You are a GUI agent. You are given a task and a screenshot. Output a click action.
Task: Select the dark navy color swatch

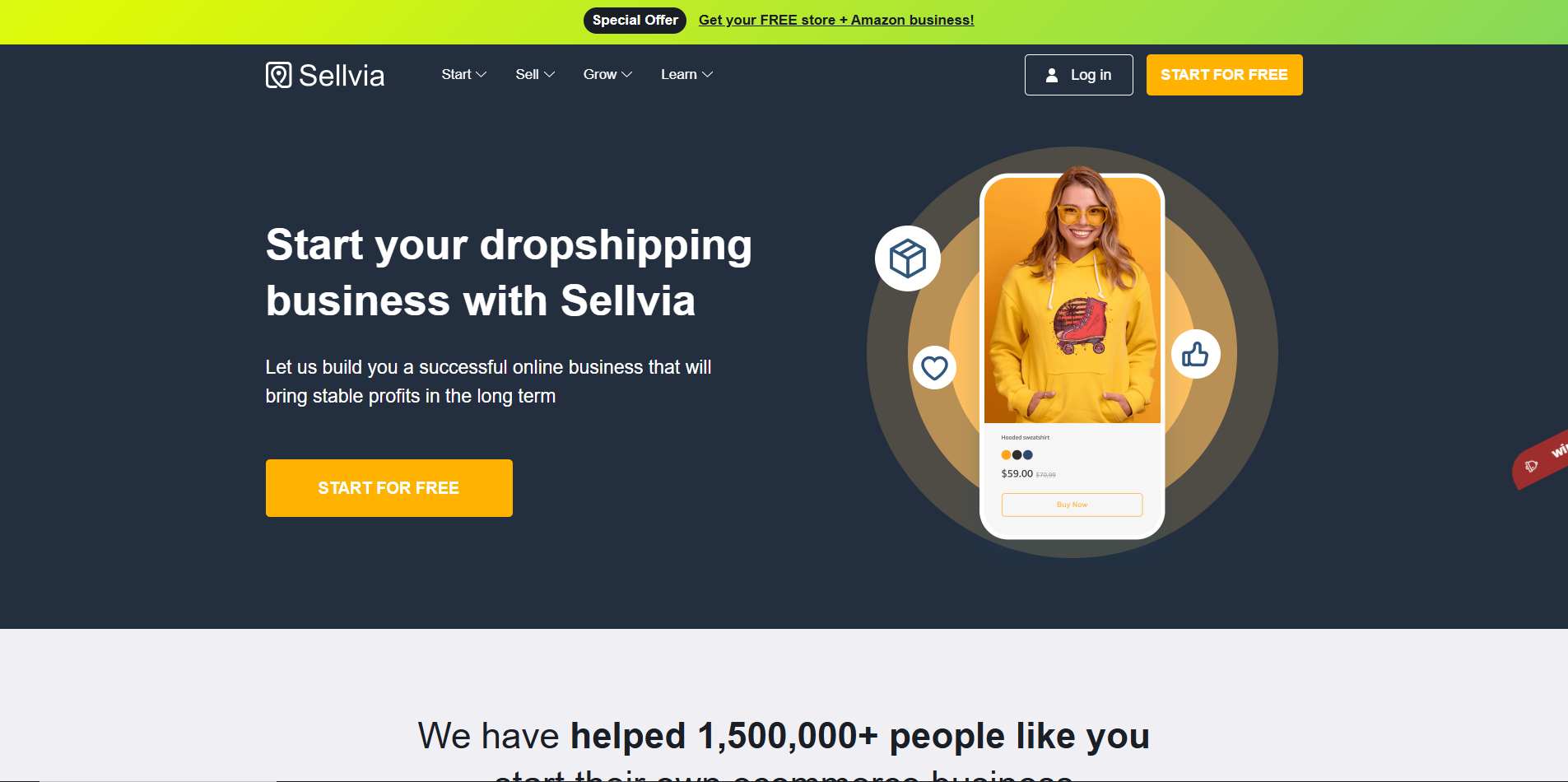(1017, 454)
